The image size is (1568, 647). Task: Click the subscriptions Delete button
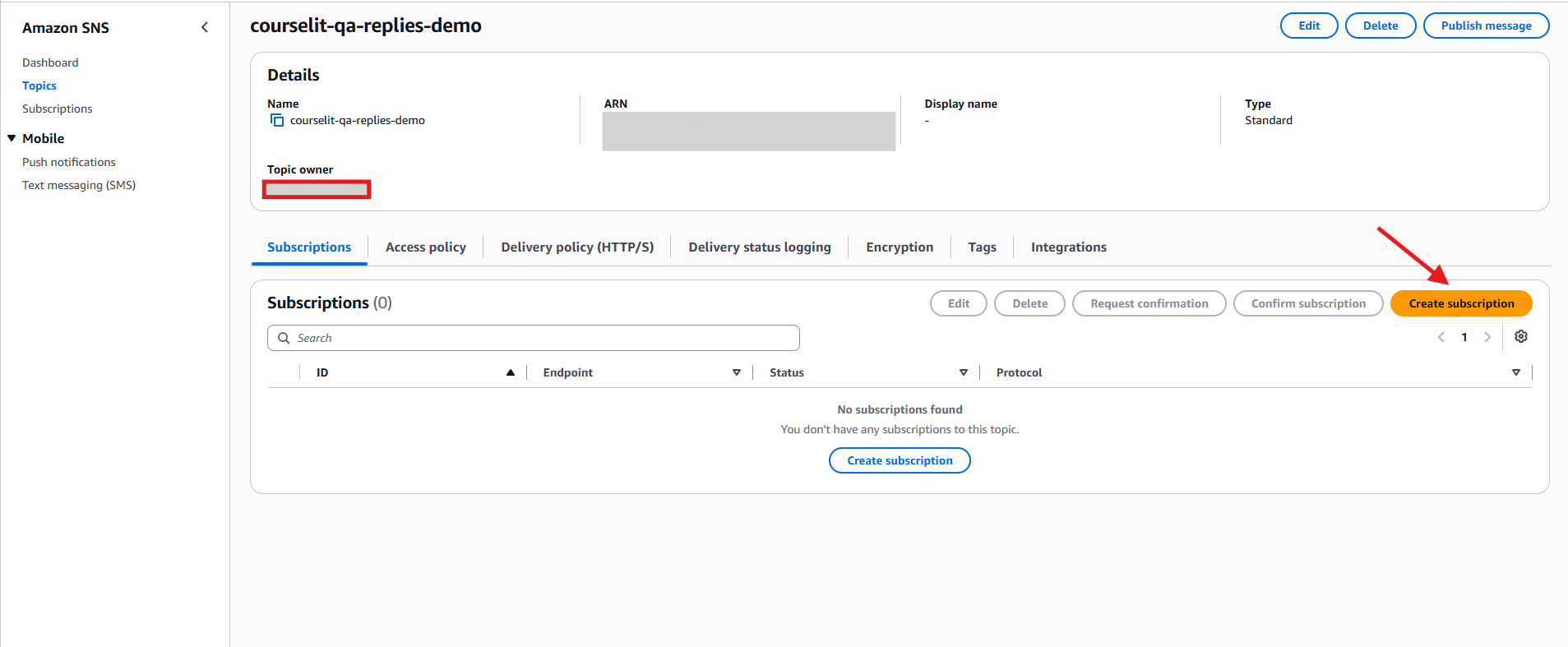coord(1029,303)
